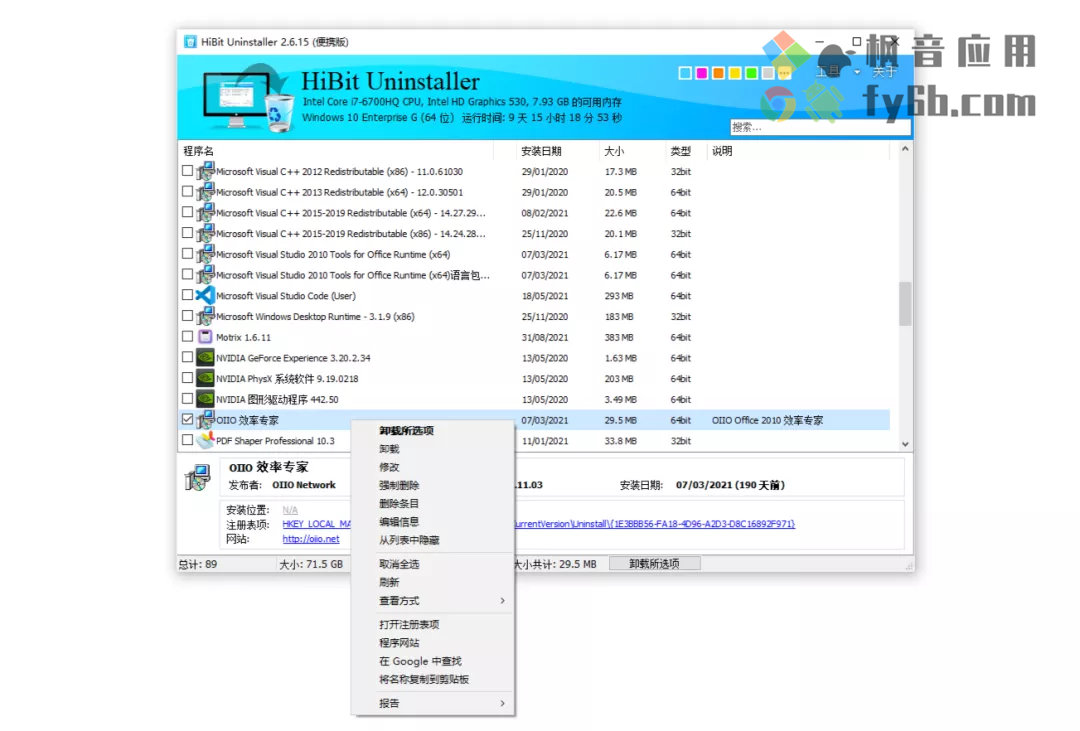Screen dimensions: 1080x731
Task: Click the Visual C++ 2013 Redistributable icon
Action: coord(205,192)
